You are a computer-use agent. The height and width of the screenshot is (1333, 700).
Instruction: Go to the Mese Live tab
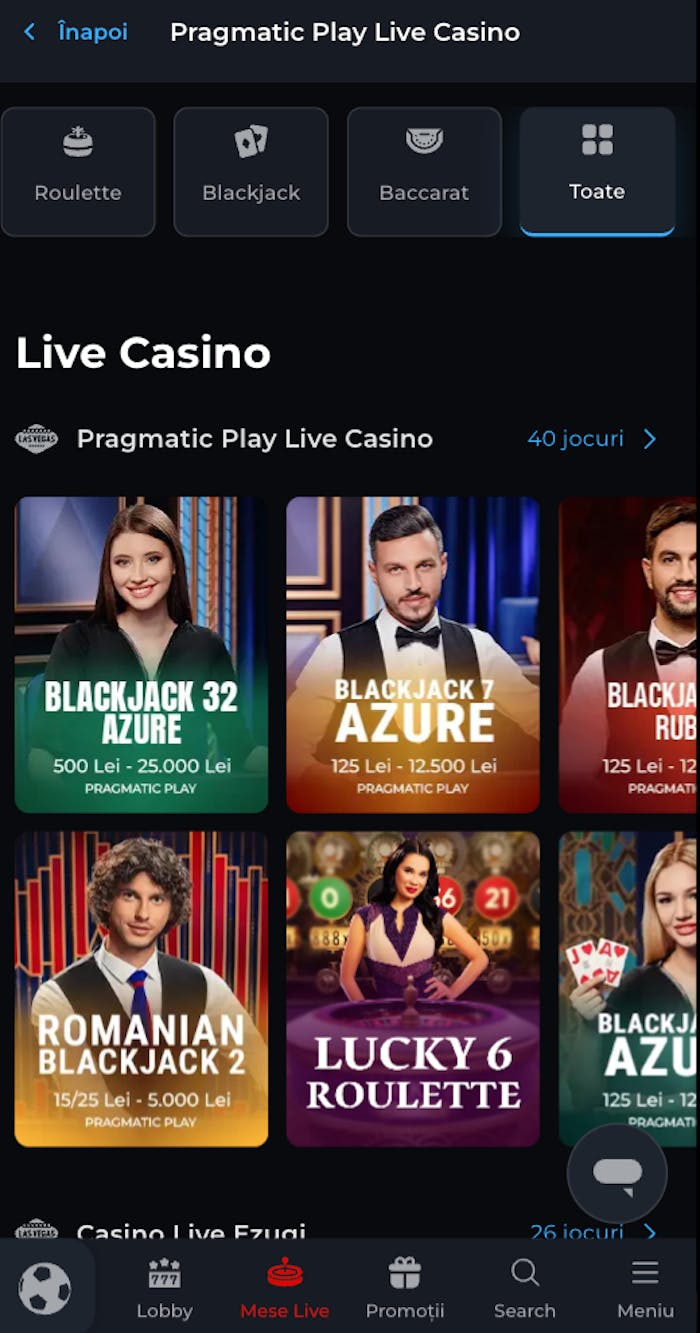[285, 1289]
